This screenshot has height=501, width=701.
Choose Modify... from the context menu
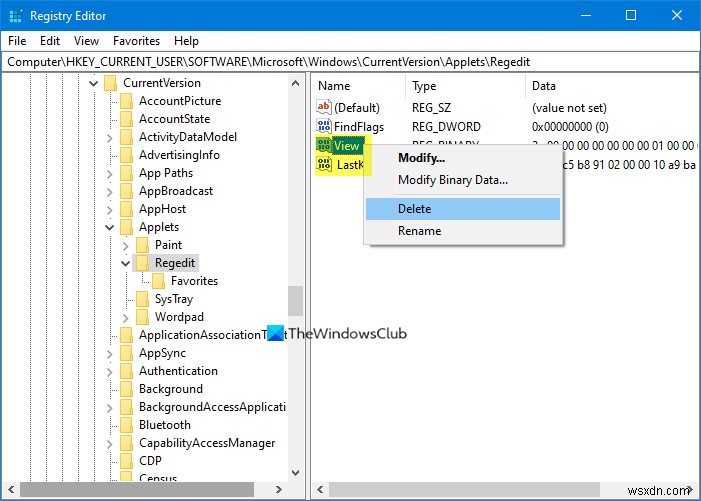463,158
